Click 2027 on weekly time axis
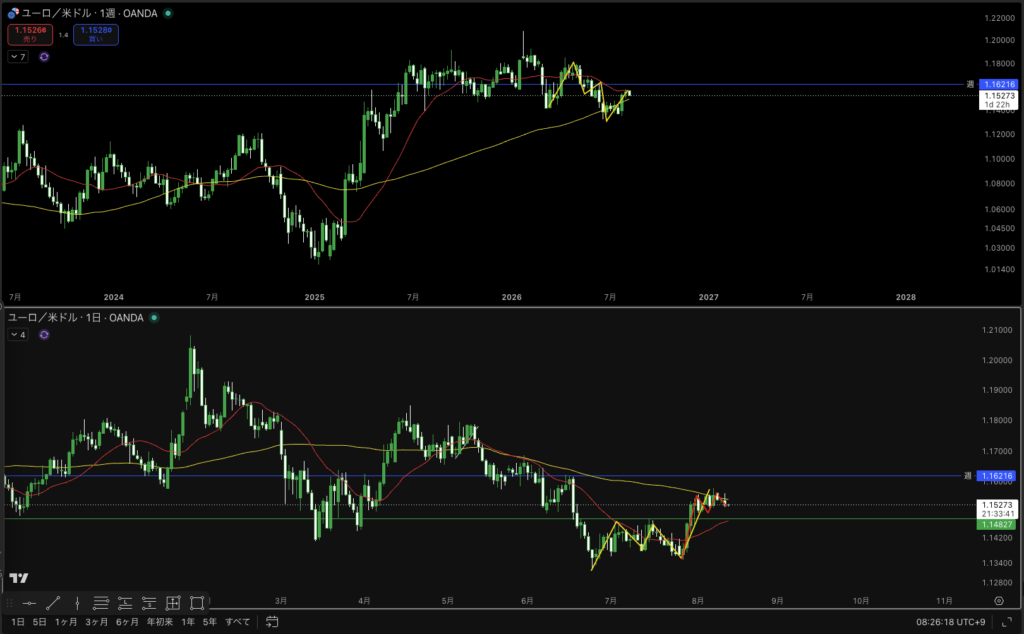This screenshot has height=634, width=1024. pos(709,297)
